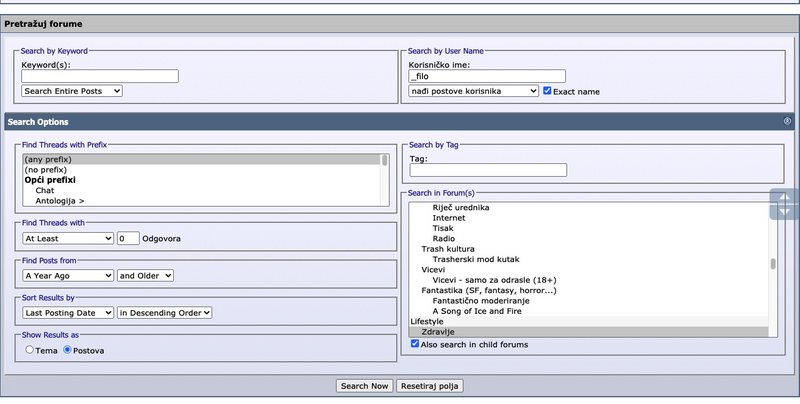Click the Search Options header bar
The image size is (800, 404).
(399, 121)
